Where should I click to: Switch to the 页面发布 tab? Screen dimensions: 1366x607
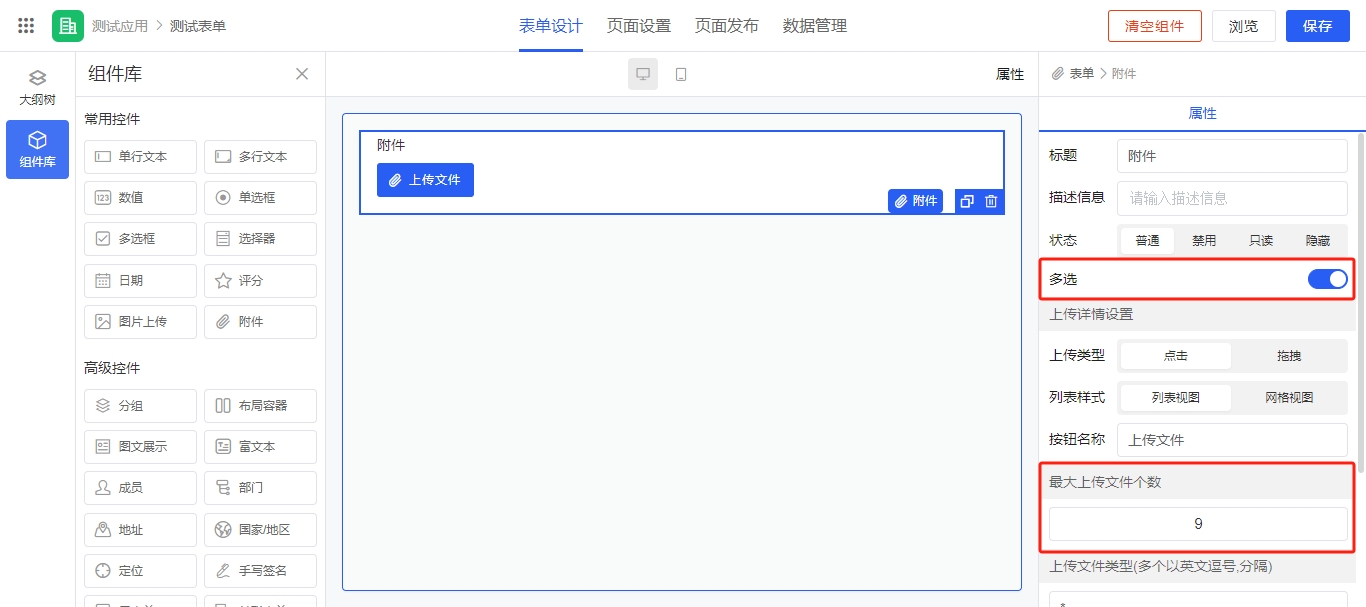coord(727,26)
